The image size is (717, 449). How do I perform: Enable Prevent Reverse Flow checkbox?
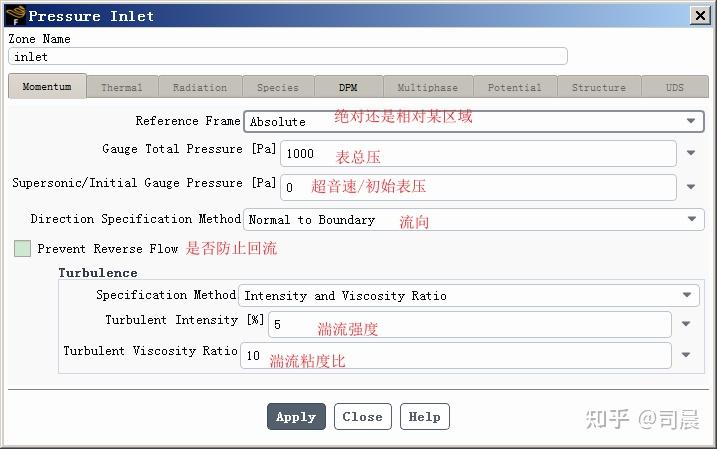[x=22, y=249]
